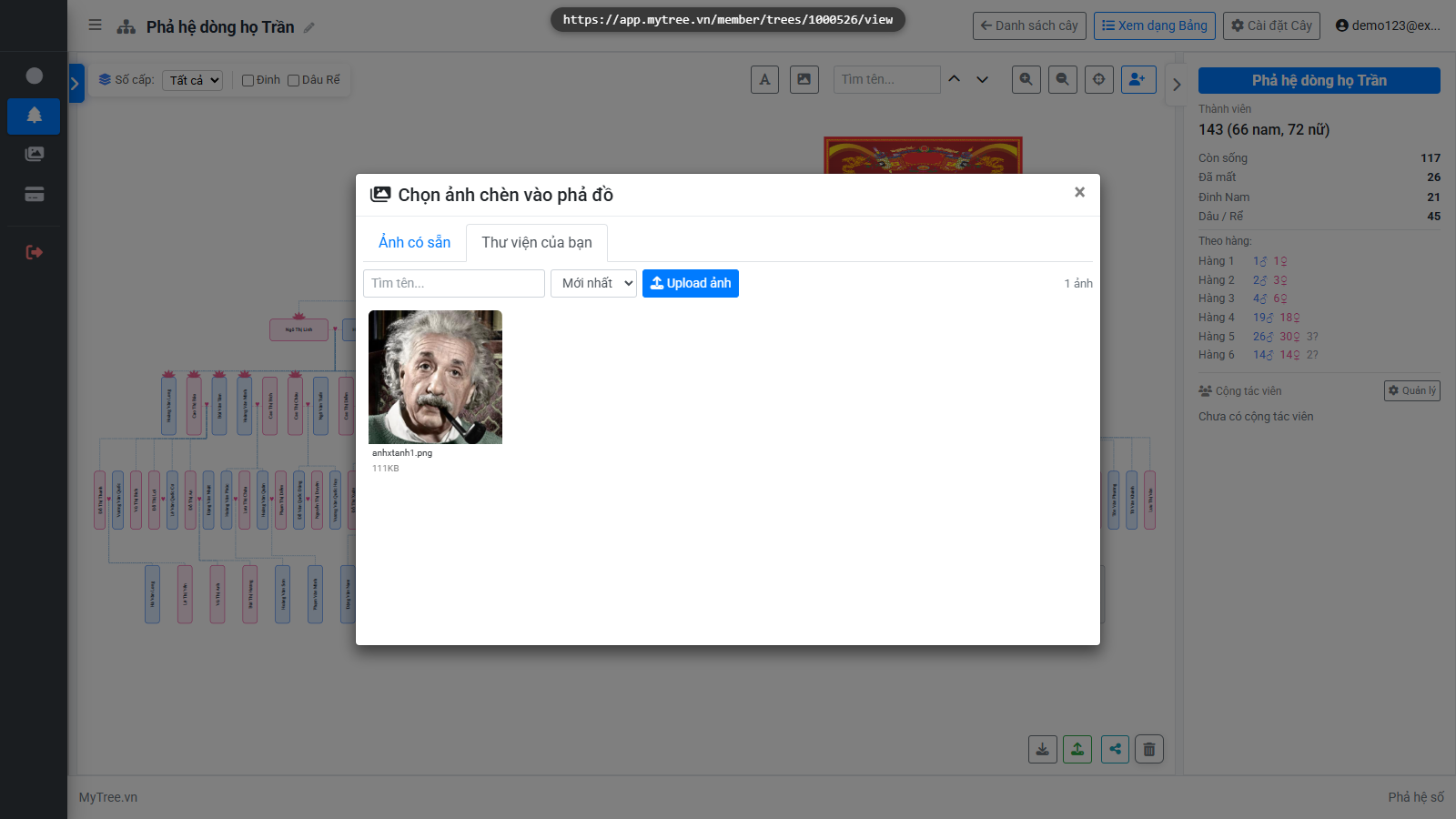1456x819 pixels.
Task: Open the Mới nhất sort dropdown
Action: click(x=593, y=283)
